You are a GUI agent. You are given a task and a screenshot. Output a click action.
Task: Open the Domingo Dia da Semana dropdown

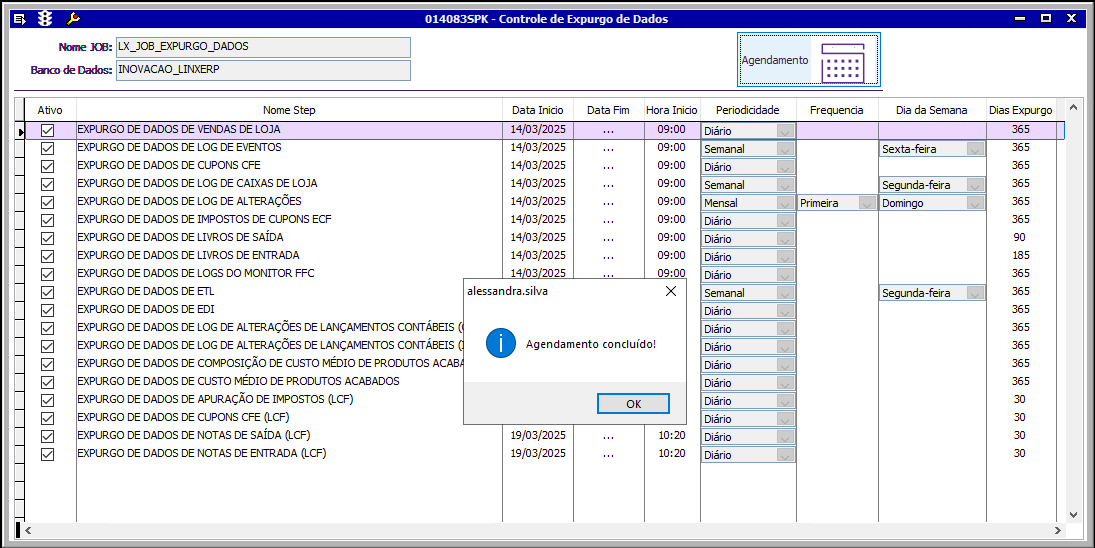976,203
